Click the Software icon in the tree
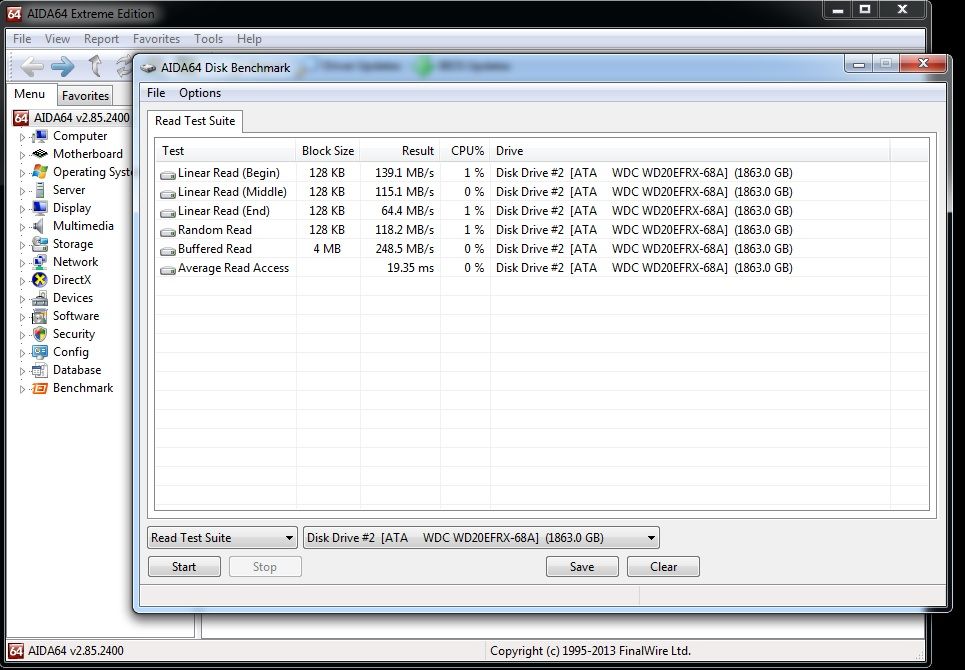The image size is (965, 670). (x=39, y=316)
